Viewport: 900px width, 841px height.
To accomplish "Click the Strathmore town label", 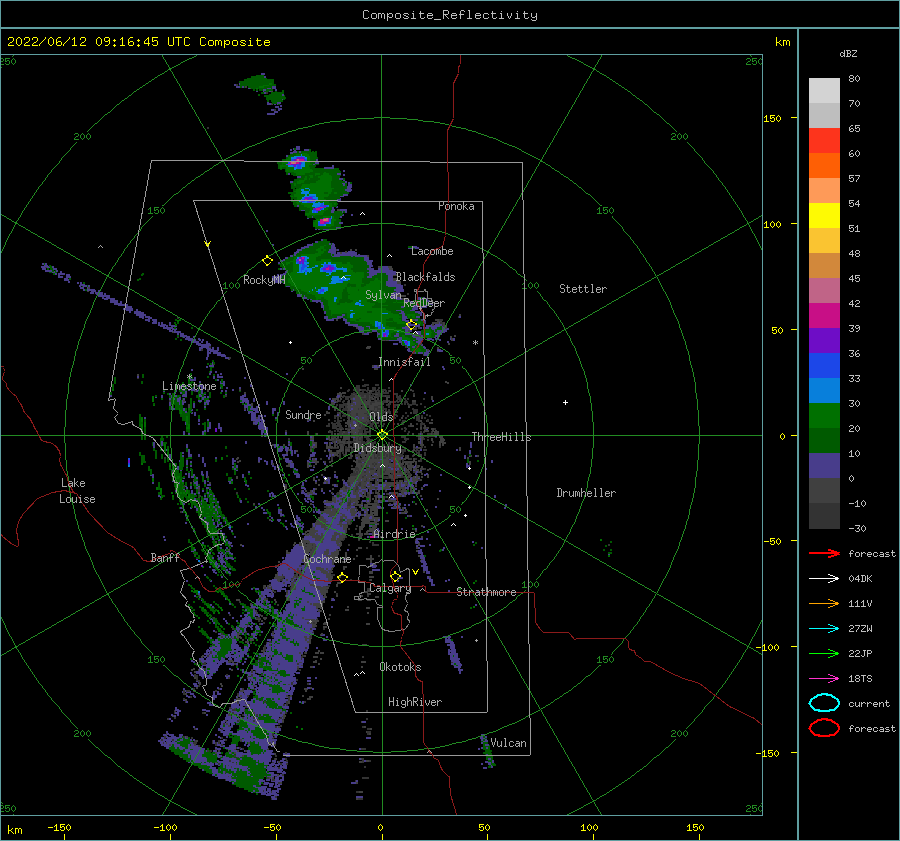I will (486, 592).
